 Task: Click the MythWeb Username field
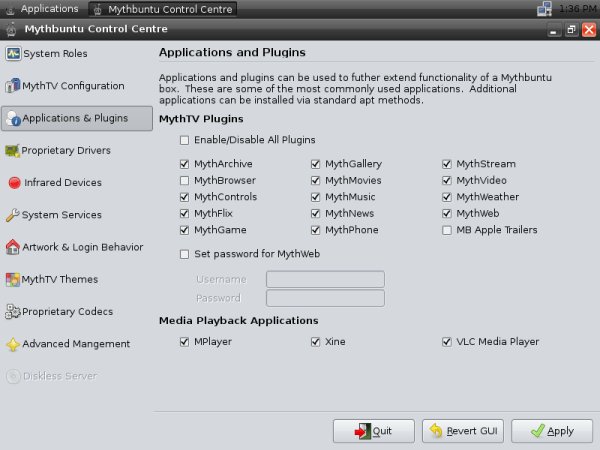click(x=325, y=279)
